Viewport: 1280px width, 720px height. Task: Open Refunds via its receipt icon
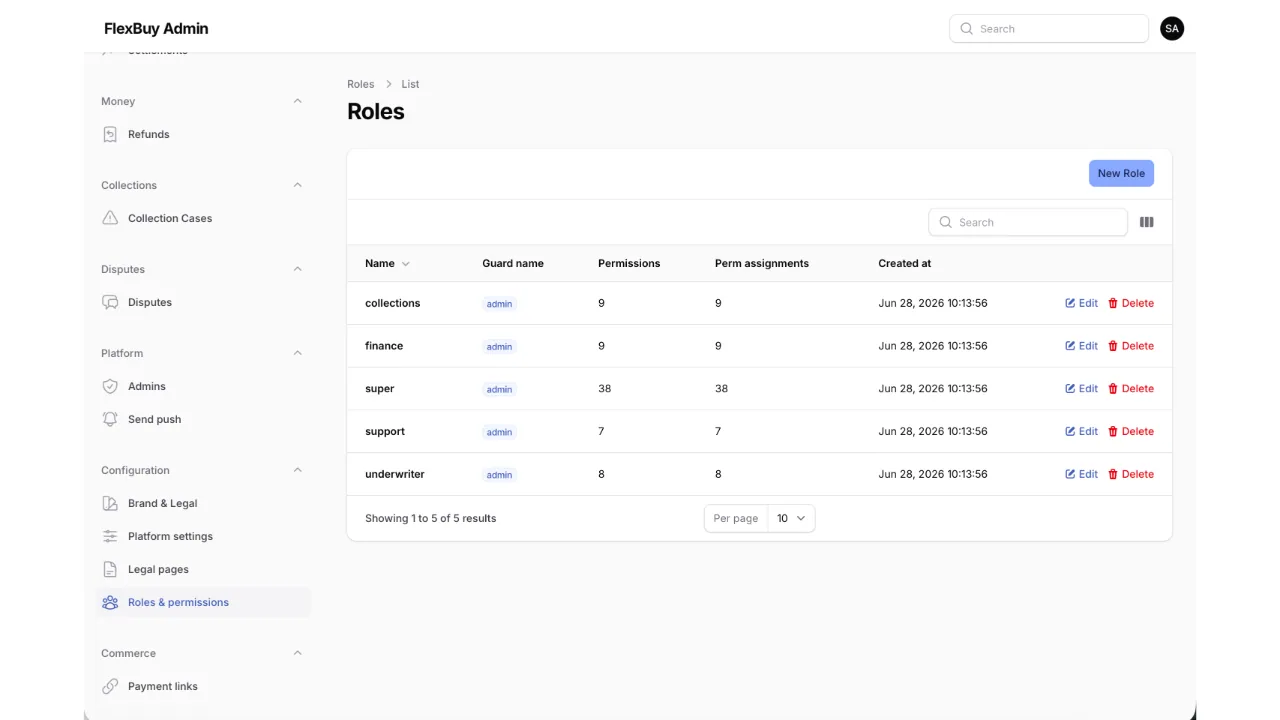point(110,134)
